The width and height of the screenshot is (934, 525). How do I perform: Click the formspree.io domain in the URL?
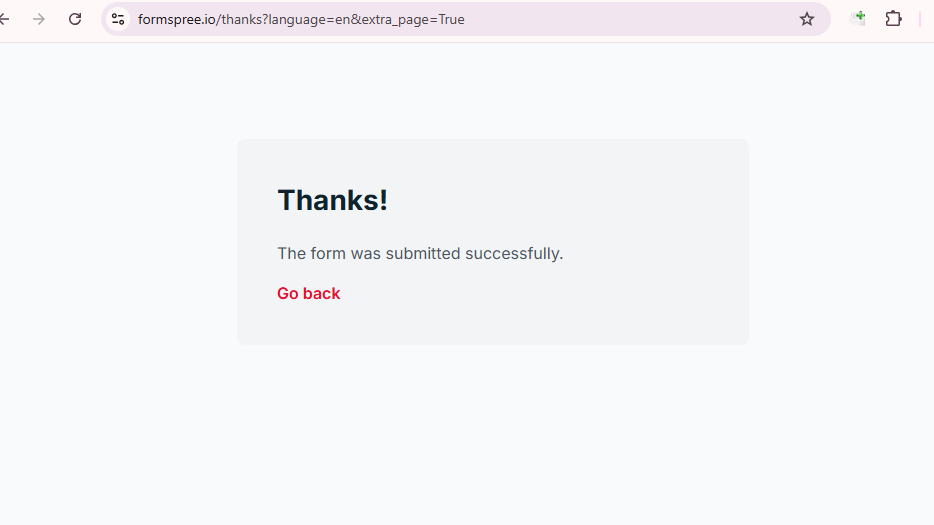tap(176, 19)
